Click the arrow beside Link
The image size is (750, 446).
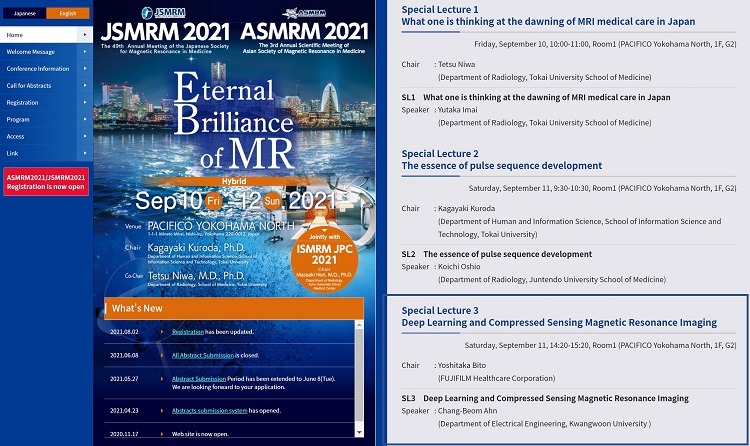[85, 153]
